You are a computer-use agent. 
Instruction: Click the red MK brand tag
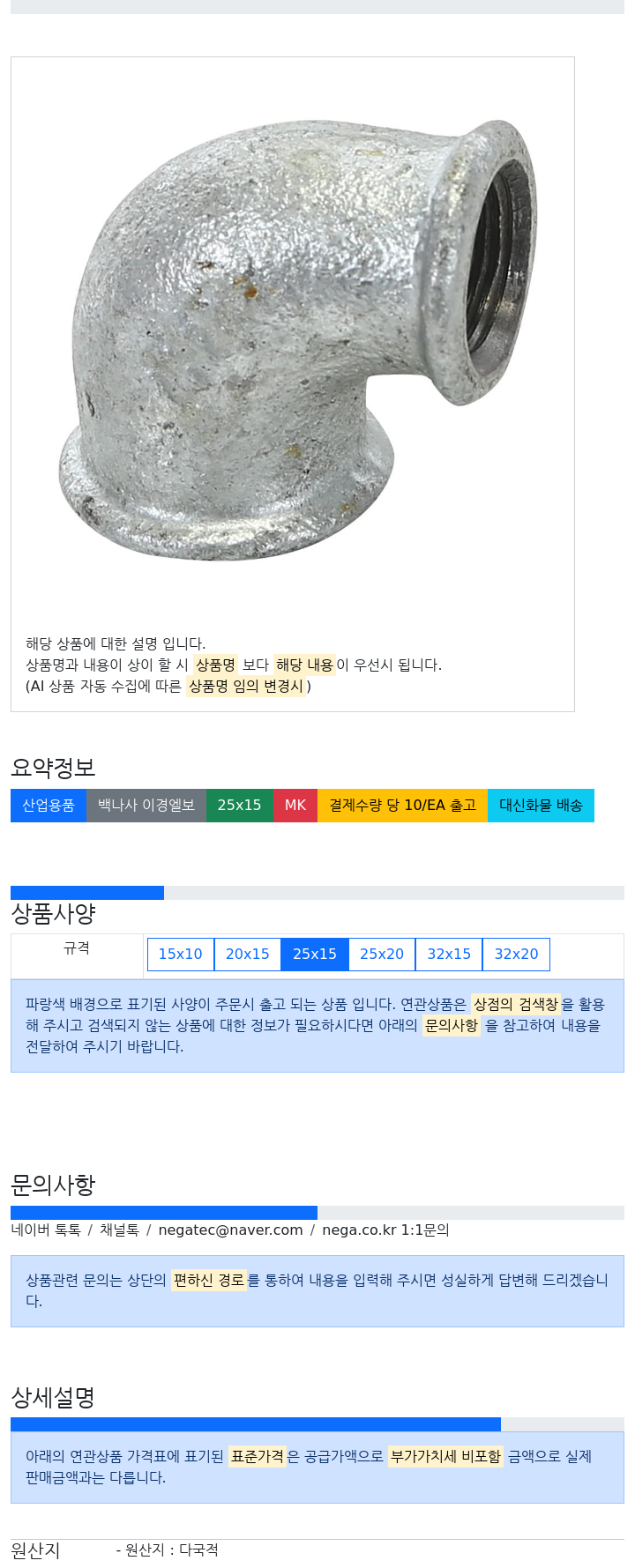point(295,806)
